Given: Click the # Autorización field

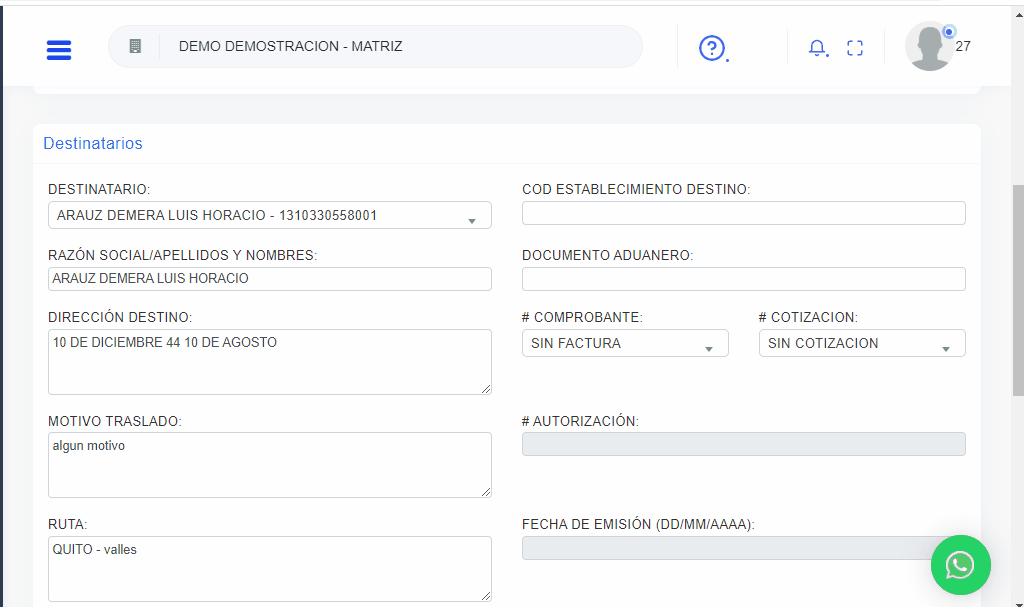Looking at the screenshot, I should coord(743,444).
